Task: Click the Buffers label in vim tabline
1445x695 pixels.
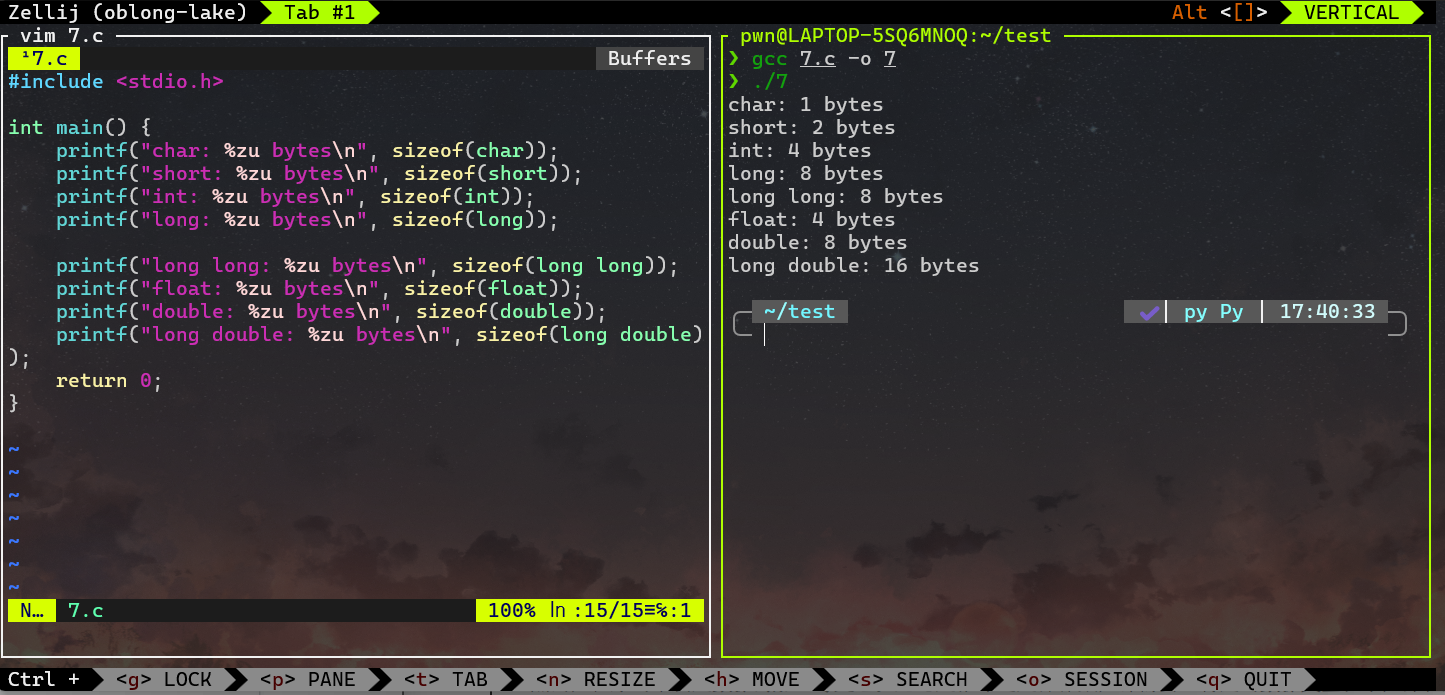Action: point(649,58)
